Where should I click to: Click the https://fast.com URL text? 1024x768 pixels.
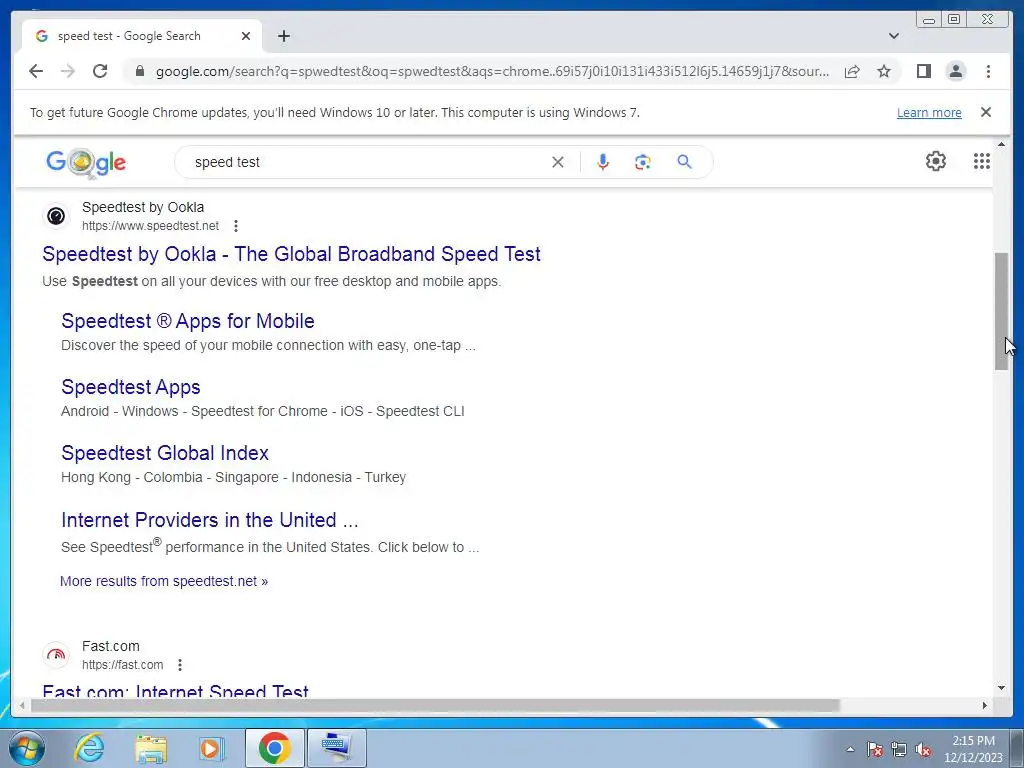tap(122, 665)
